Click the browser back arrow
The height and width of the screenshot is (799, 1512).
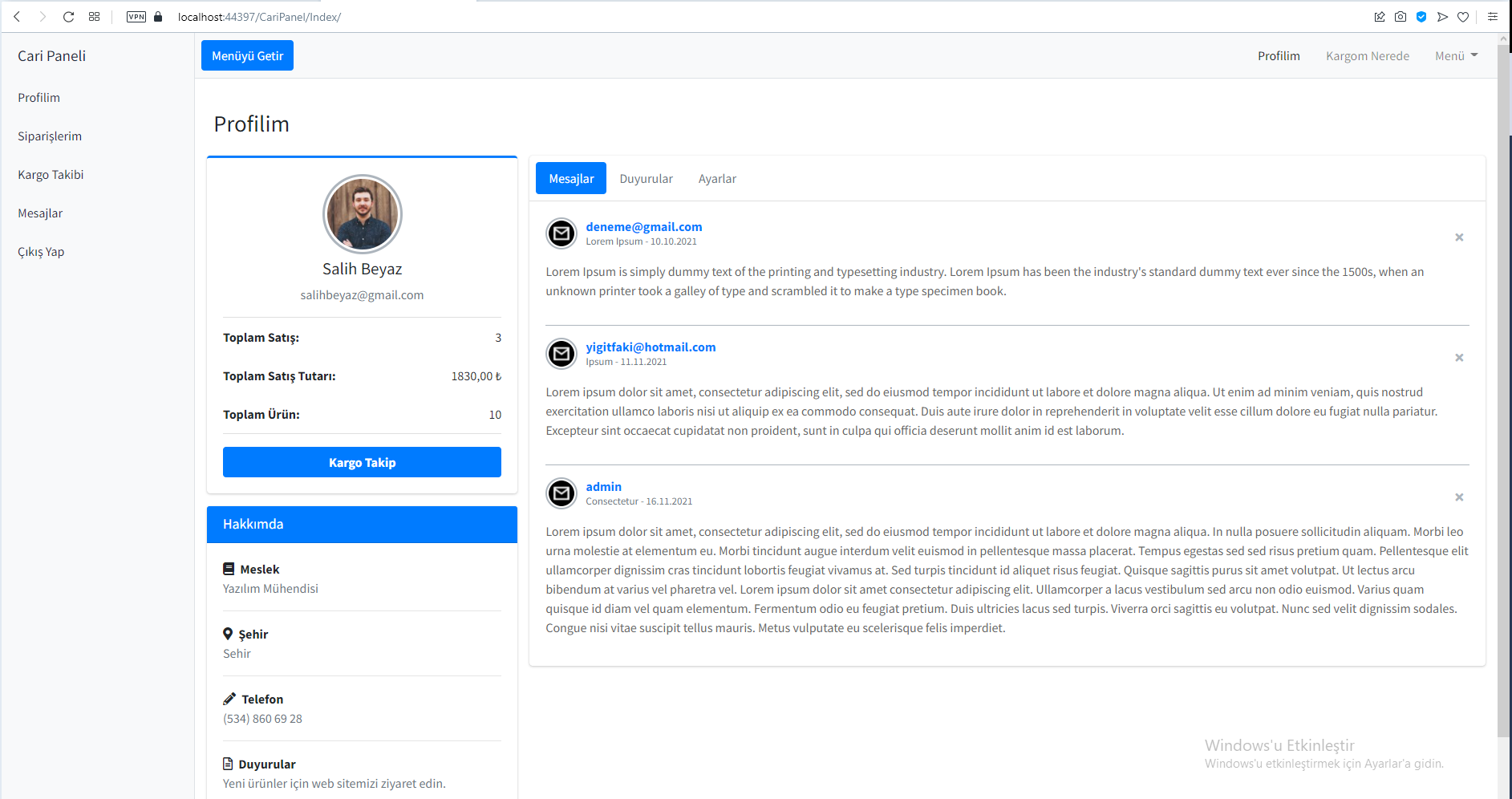point(17,17)
